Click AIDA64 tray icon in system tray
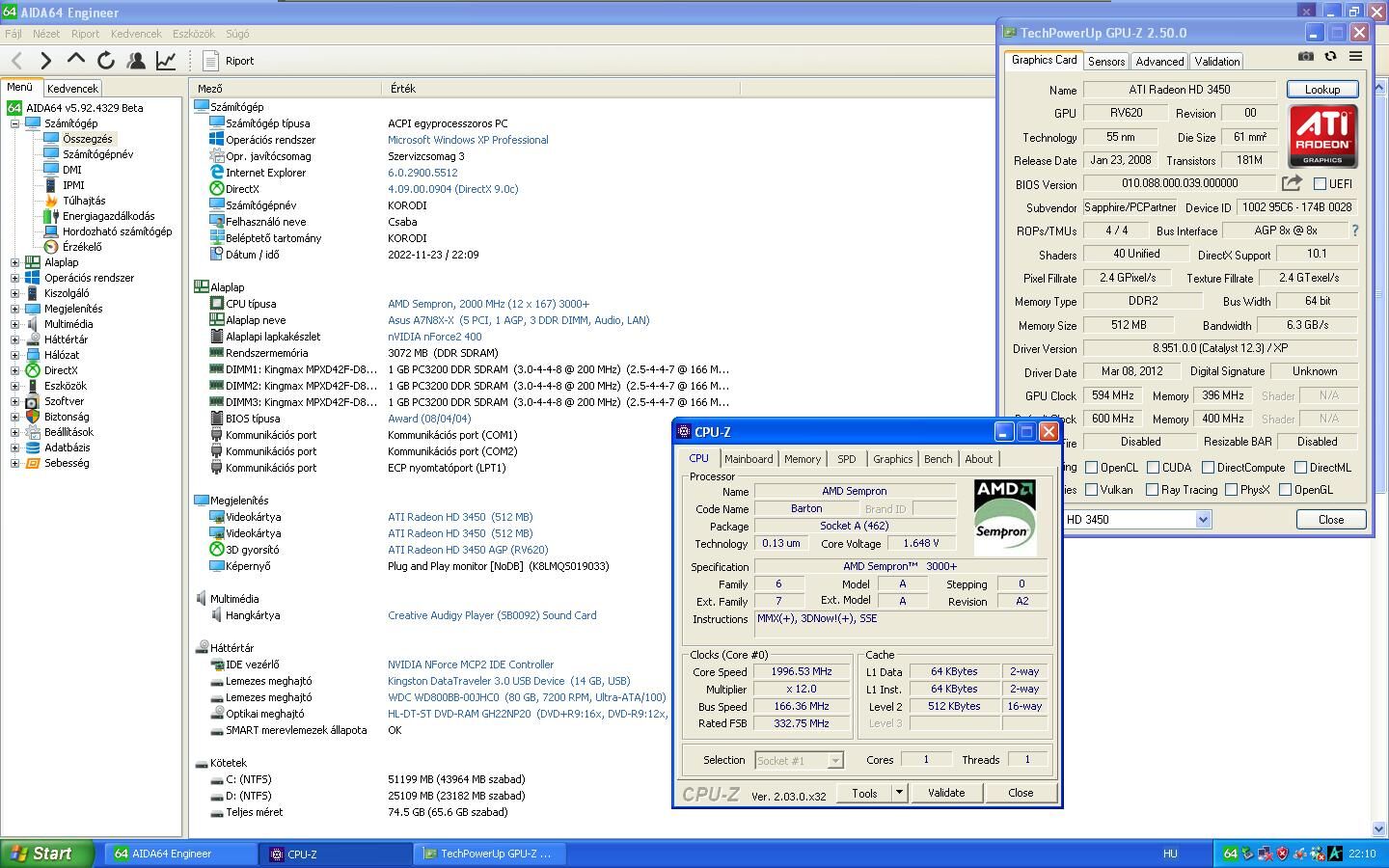1389x868 pixels. tap(1230, 854)
